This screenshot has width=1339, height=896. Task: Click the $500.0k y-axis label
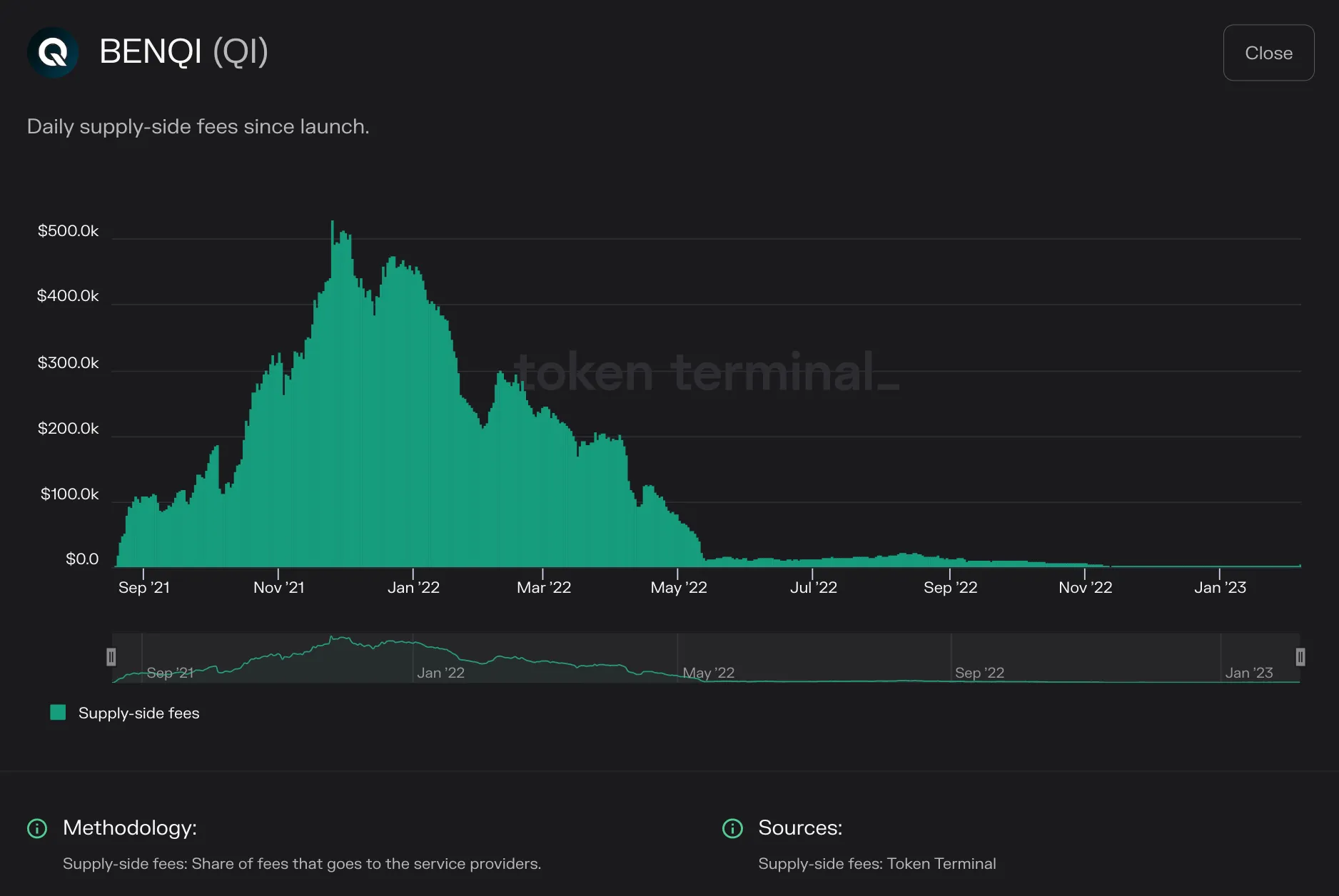point(68,230)
